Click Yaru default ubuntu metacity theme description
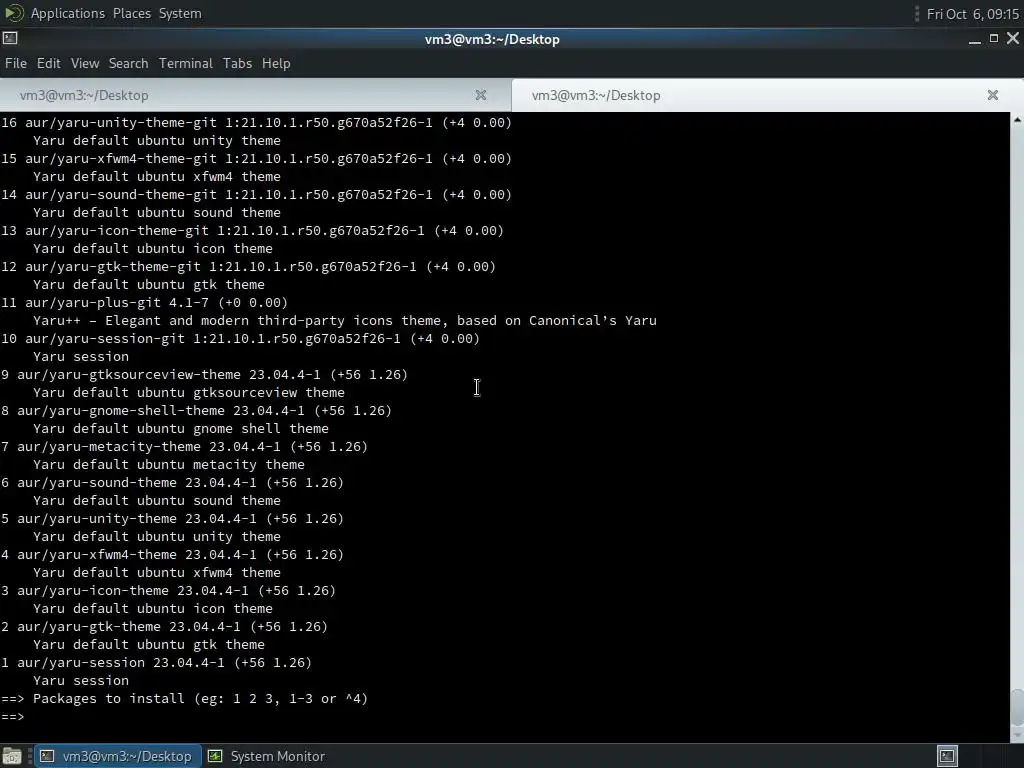Viewport: 1024px width, 768px height. pyautogui.click(x=168, y=464)
